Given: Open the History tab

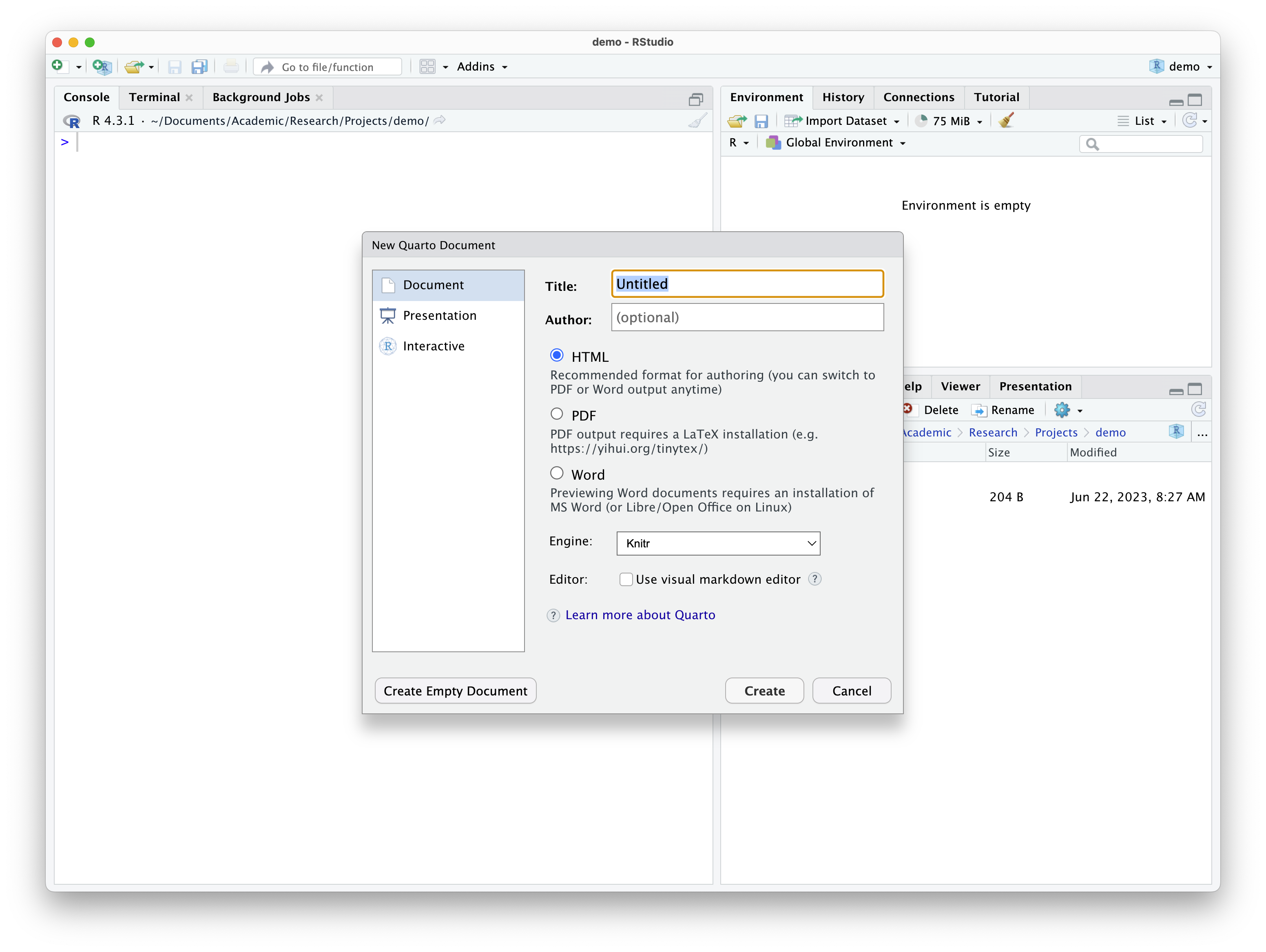Looking at the screenshot, I should [843, 97].
